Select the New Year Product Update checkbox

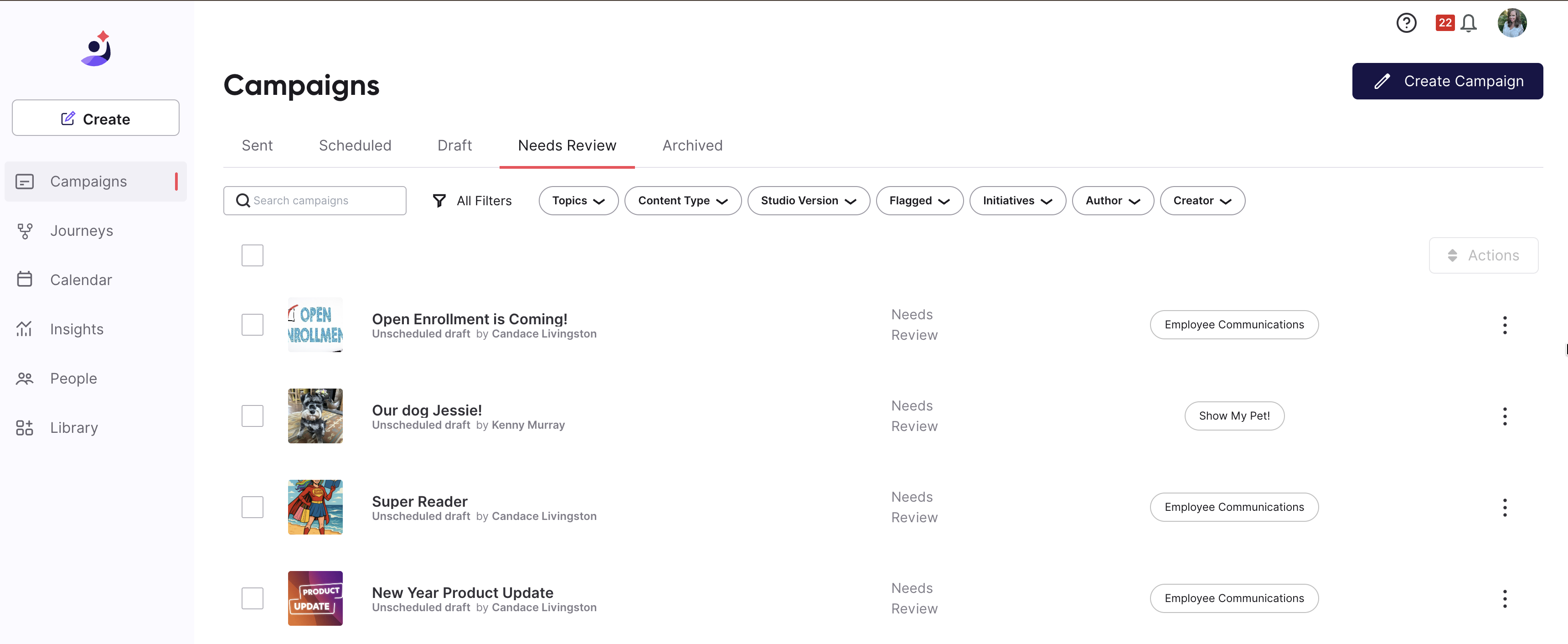coord(252,598)
